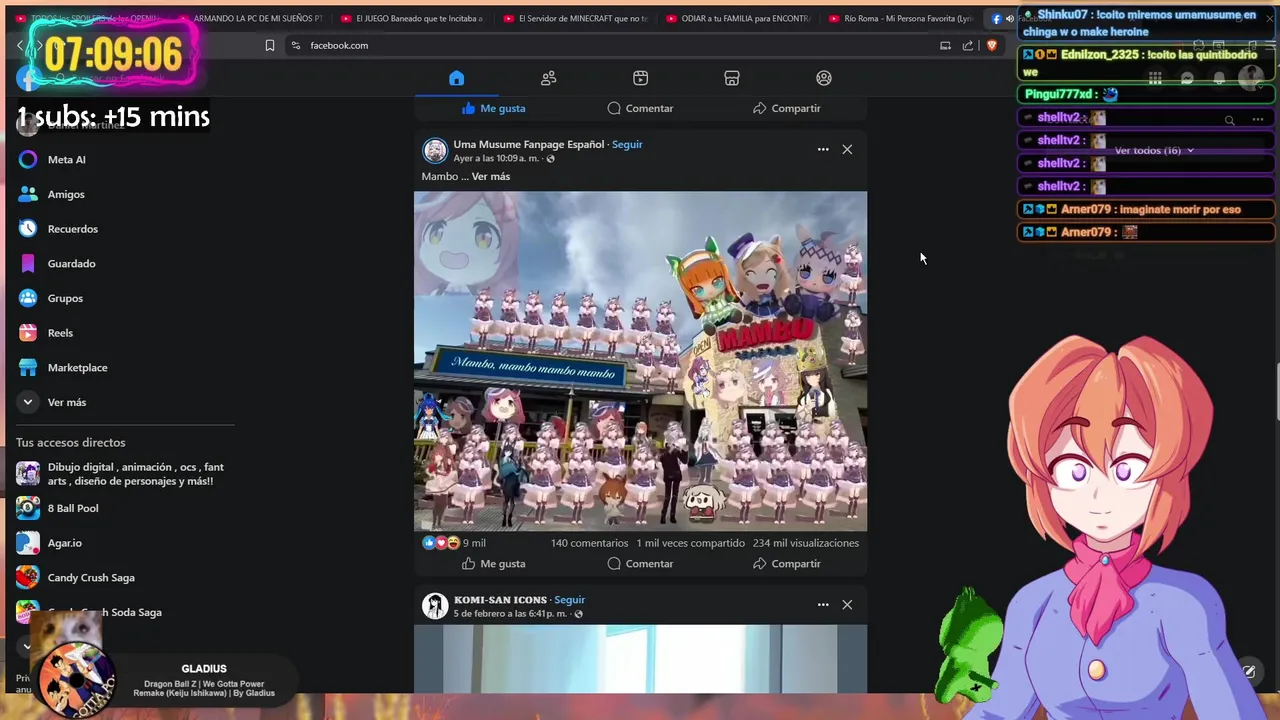Screen dimensions: 1280x720
Task: Open the 5 de febrero a las 6:41 p. m. timestamp
Action: pos(511,614)
